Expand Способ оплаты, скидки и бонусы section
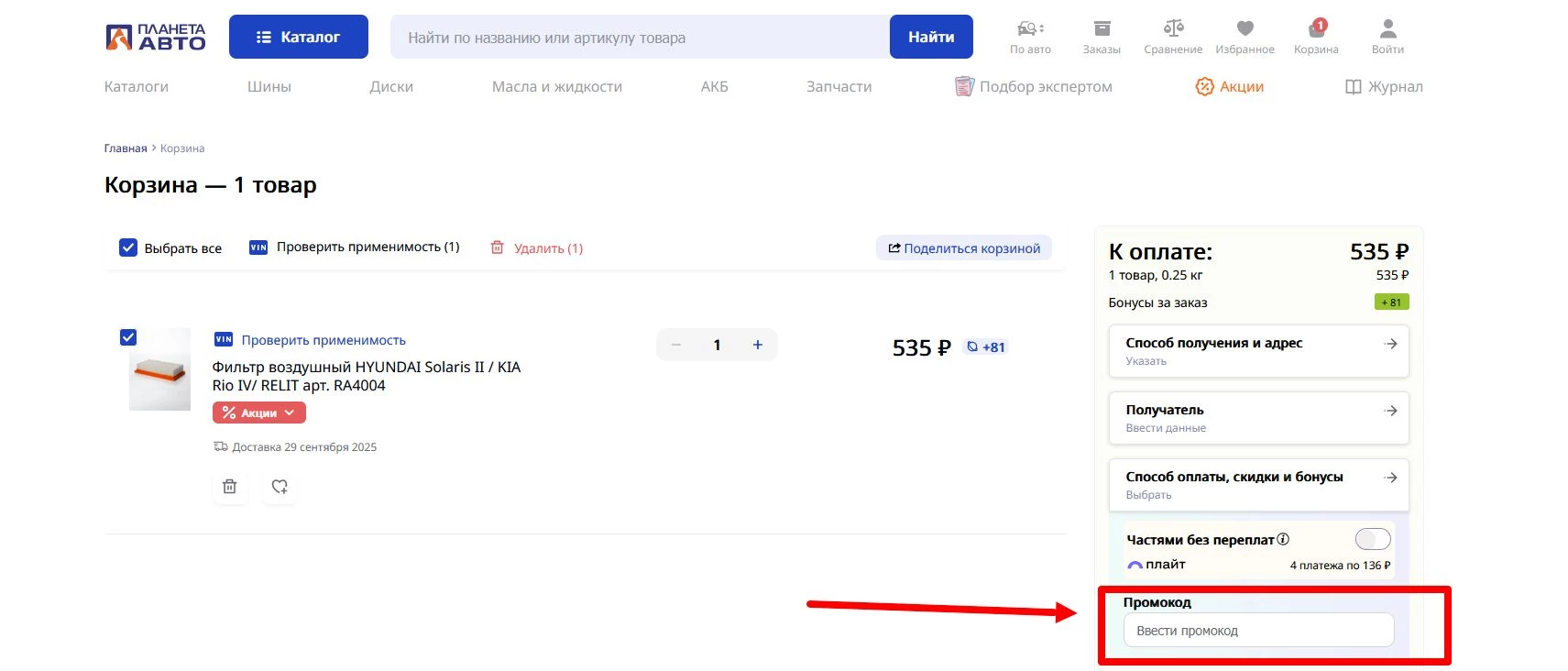 (x=1258, y=485)
